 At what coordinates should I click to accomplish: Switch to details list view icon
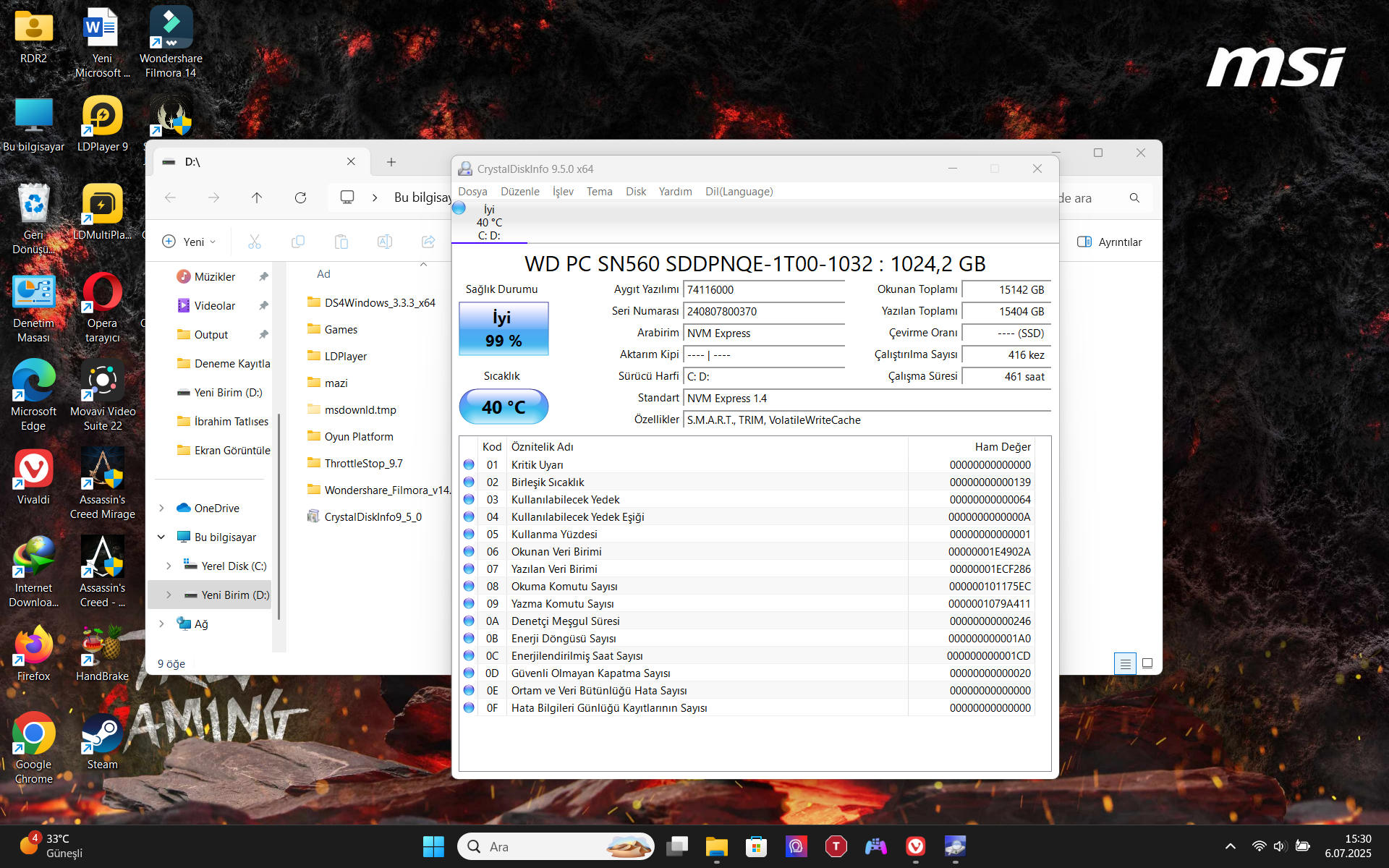click(1125, 663)
